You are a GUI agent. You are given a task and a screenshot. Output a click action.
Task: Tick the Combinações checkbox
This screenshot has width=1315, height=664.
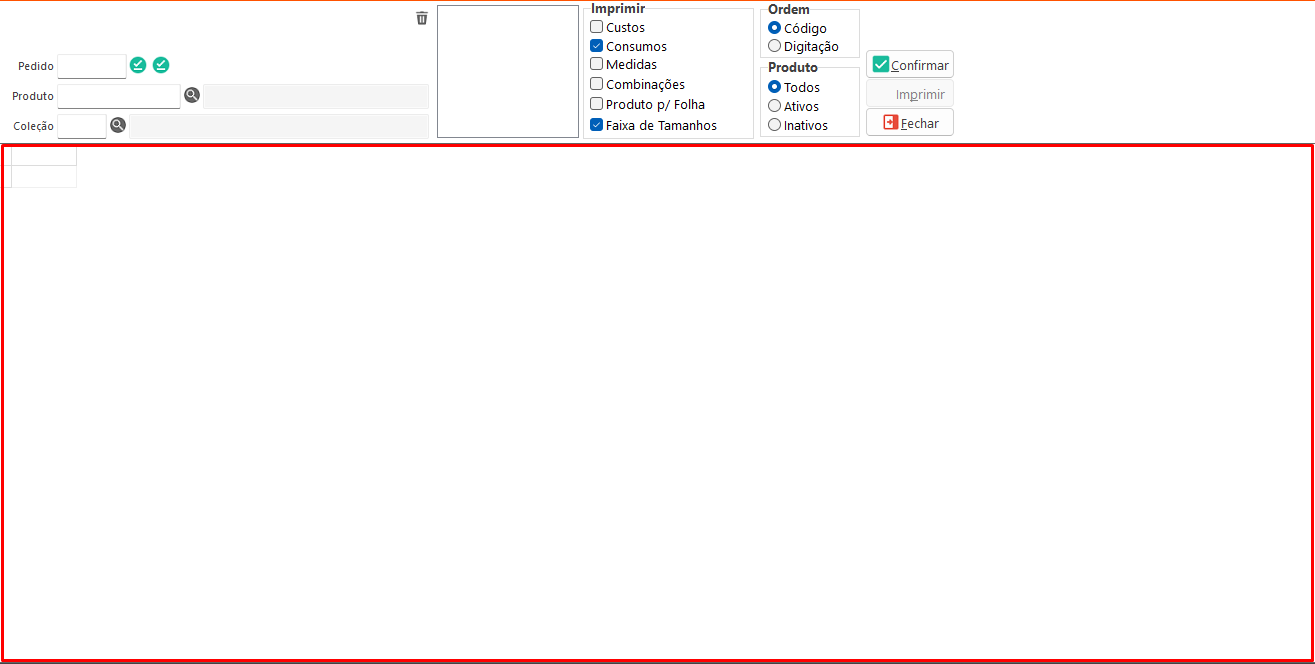(597, 84)
